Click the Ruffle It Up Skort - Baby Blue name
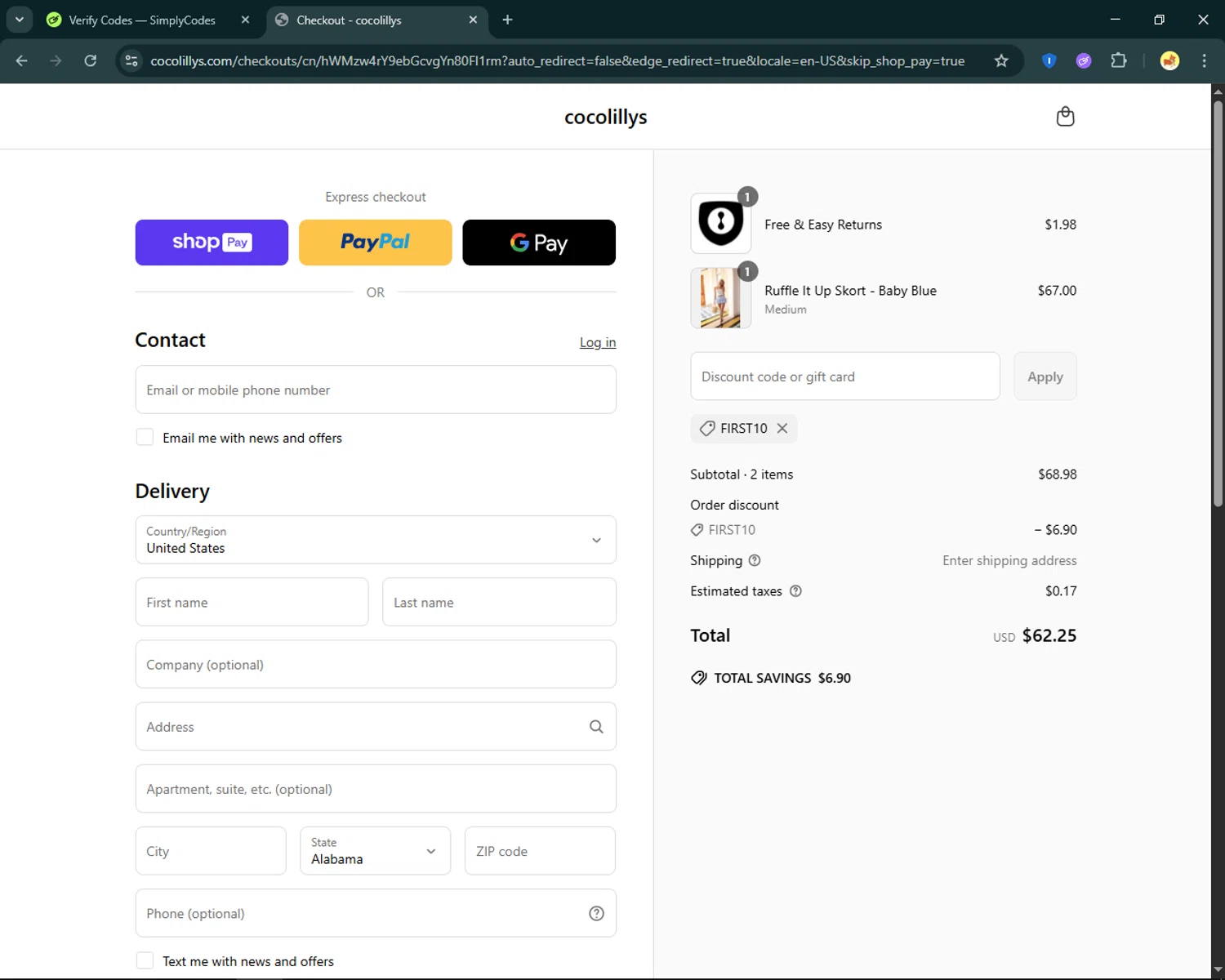This screenshot has width=1225, height=980. click(850, 291)
